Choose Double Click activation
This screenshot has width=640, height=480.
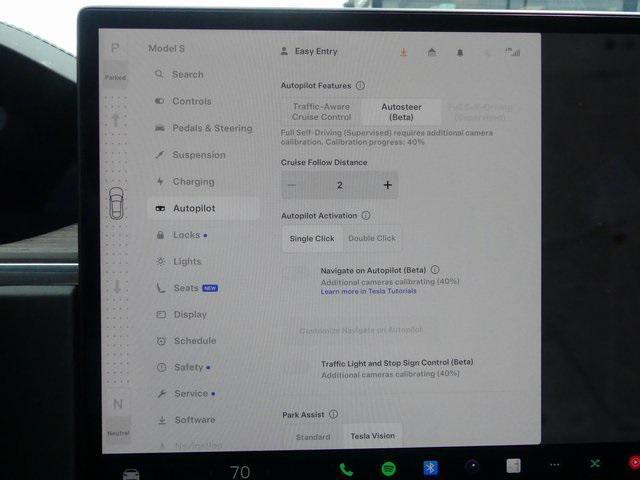pos(372,238)
